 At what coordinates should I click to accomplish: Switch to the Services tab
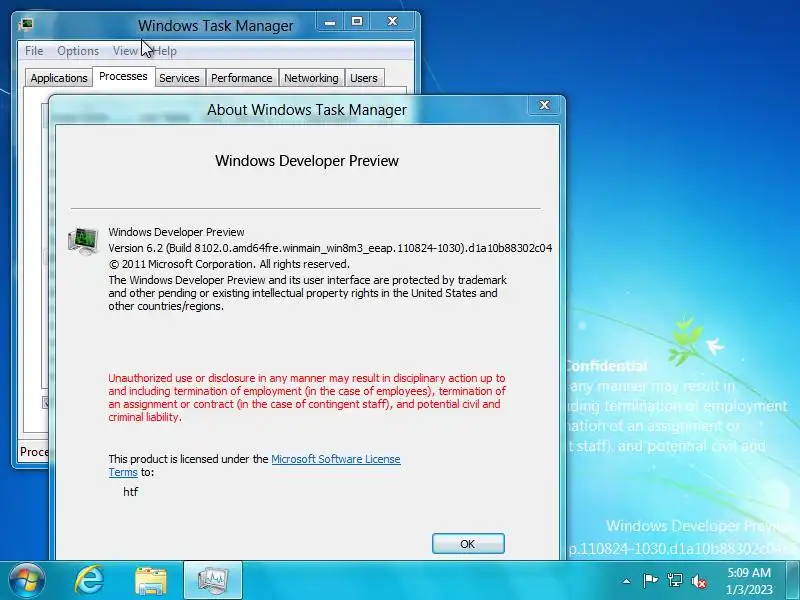pyautogui.click(x=179, y=78)
